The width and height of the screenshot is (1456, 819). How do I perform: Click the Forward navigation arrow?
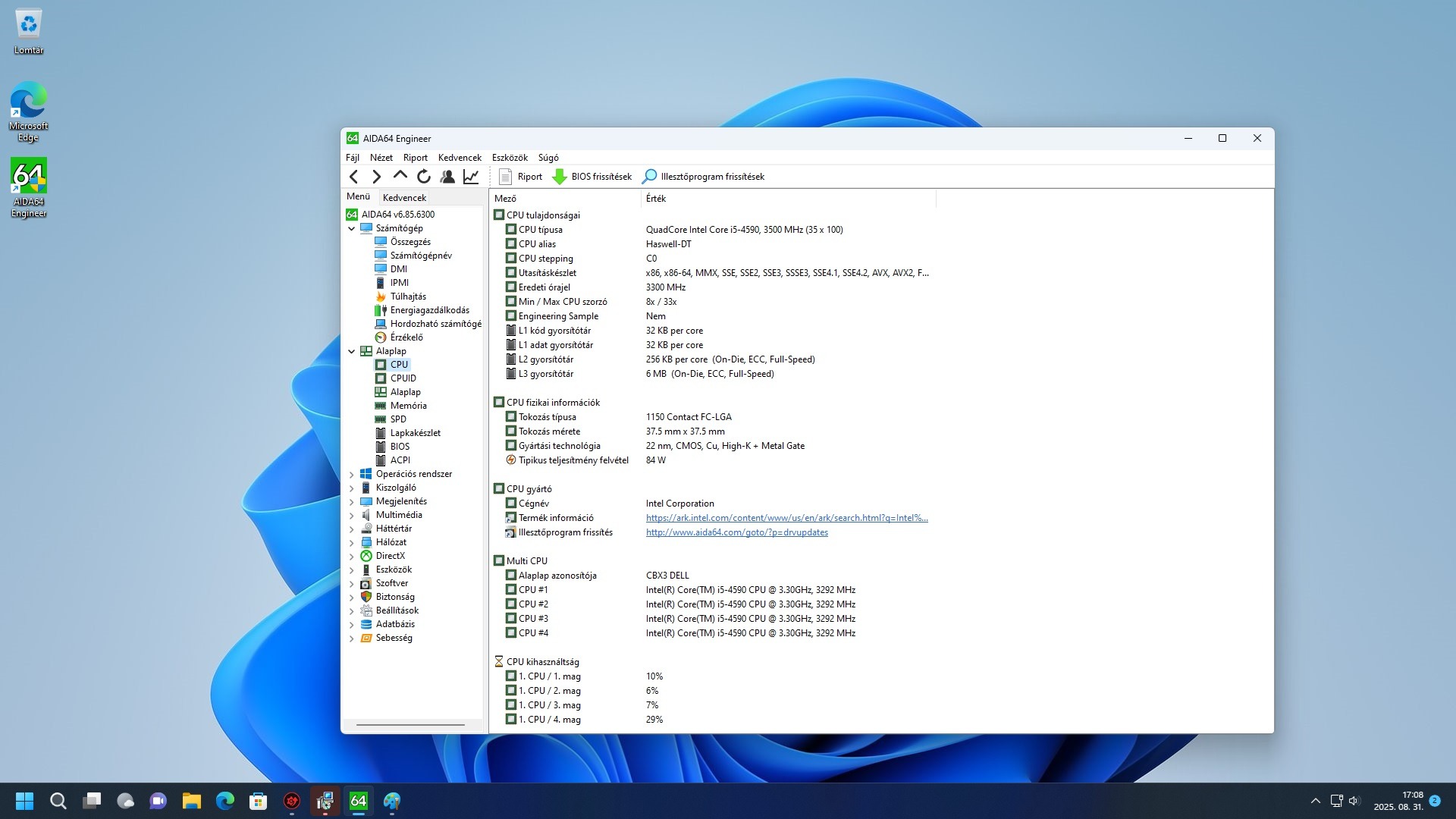[x=376, y=177]
